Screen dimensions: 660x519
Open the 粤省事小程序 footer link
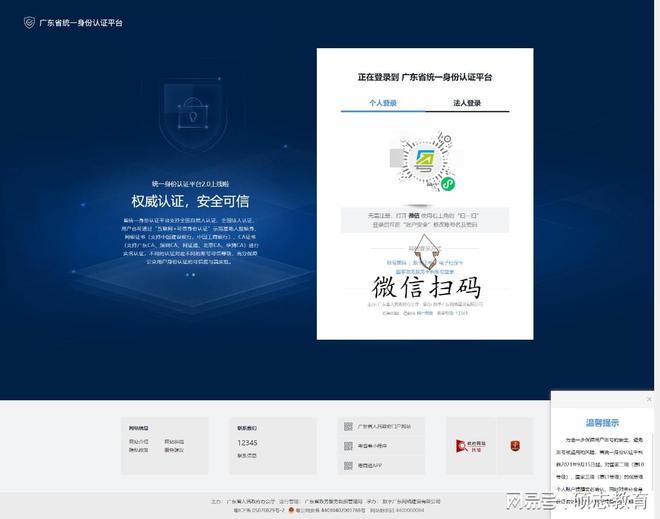pyautogui.click(x=372, y=446)
